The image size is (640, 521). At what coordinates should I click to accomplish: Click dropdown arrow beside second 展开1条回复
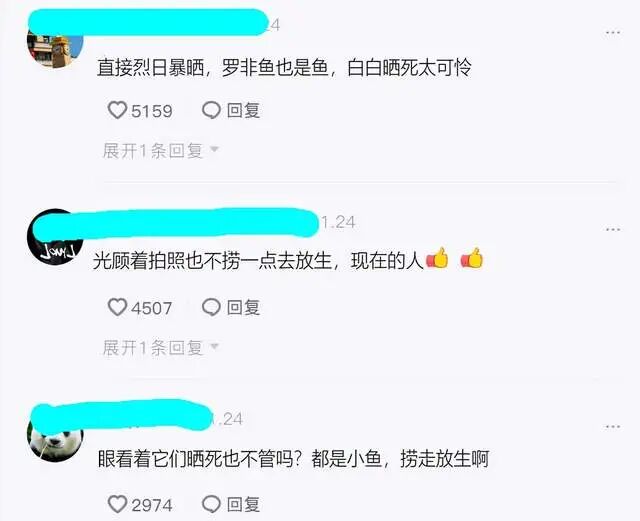click(x=214, y=347)
